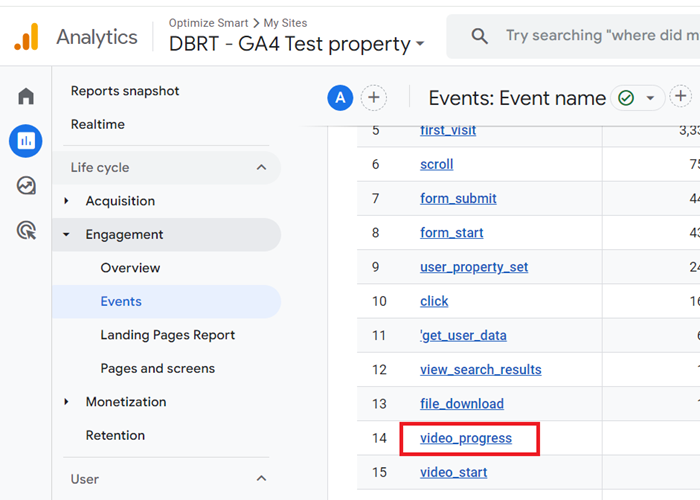Click the blue A segment badge
Screen dimensions: 700x500
click(x=340, y=97)
